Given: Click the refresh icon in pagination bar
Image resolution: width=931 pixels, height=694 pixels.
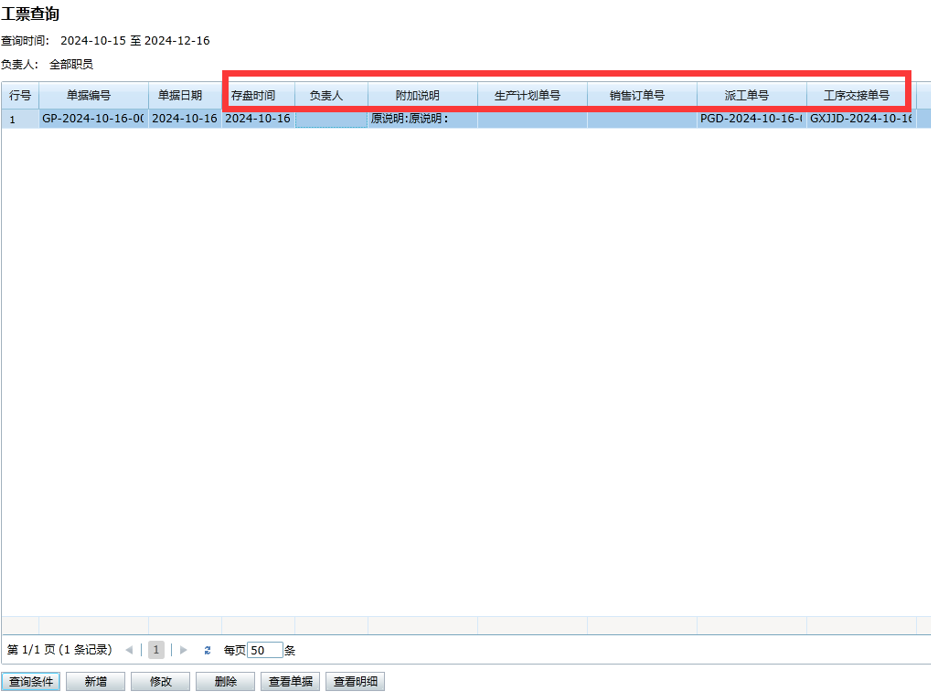Looking at the screenshot, I should [x=208, y=650].
